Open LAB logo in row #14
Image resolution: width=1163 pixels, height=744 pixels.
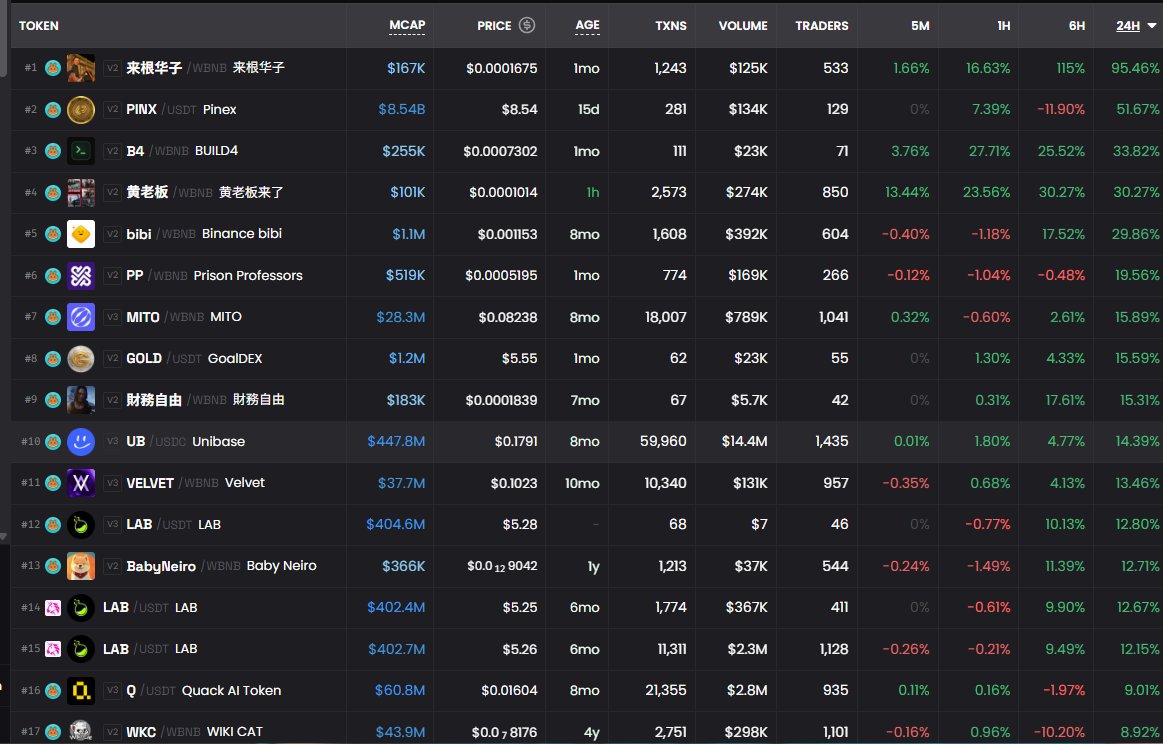(x=81, y=608)
